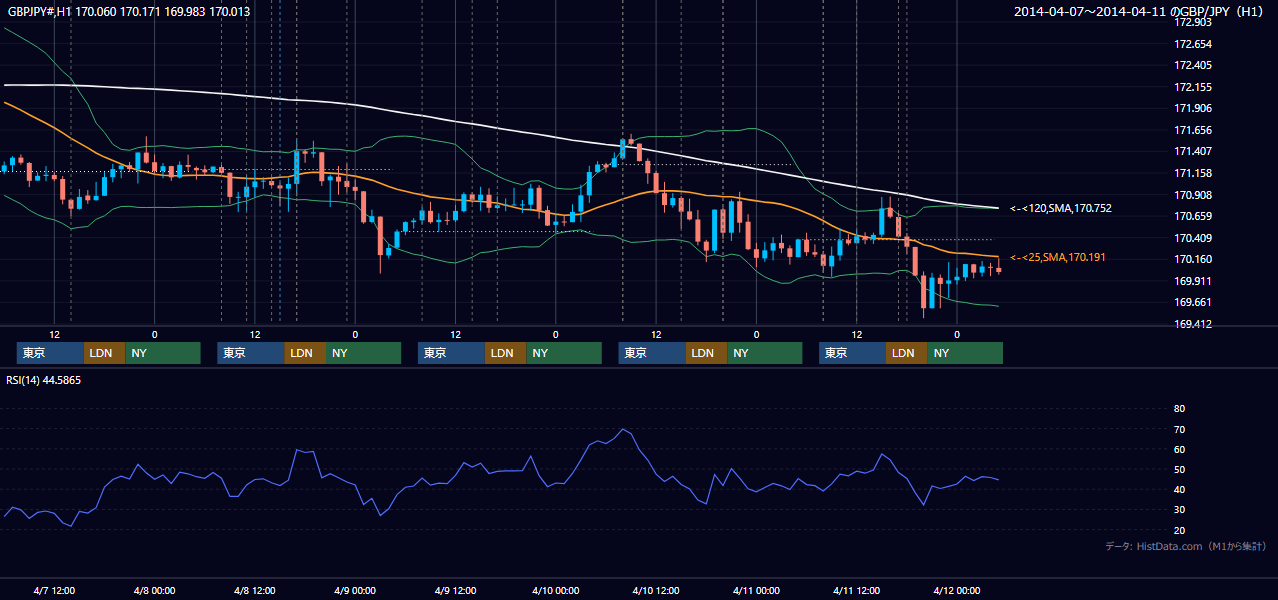This screenshot has height=600, width=1278.
Task: Click the 172.654 price axis label
Action: pos(1192,44)
